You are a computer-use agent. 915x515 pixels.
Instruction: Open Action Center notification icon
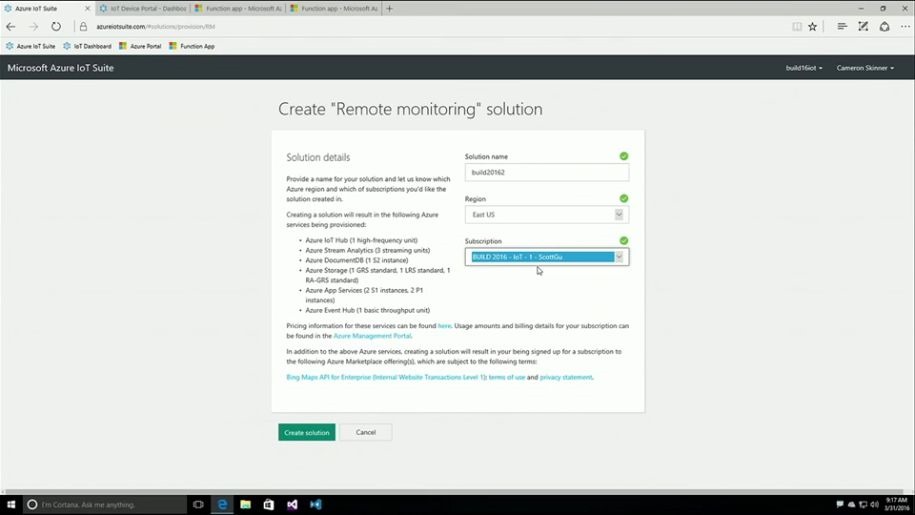pyautogui.click(x=840, y=505)
